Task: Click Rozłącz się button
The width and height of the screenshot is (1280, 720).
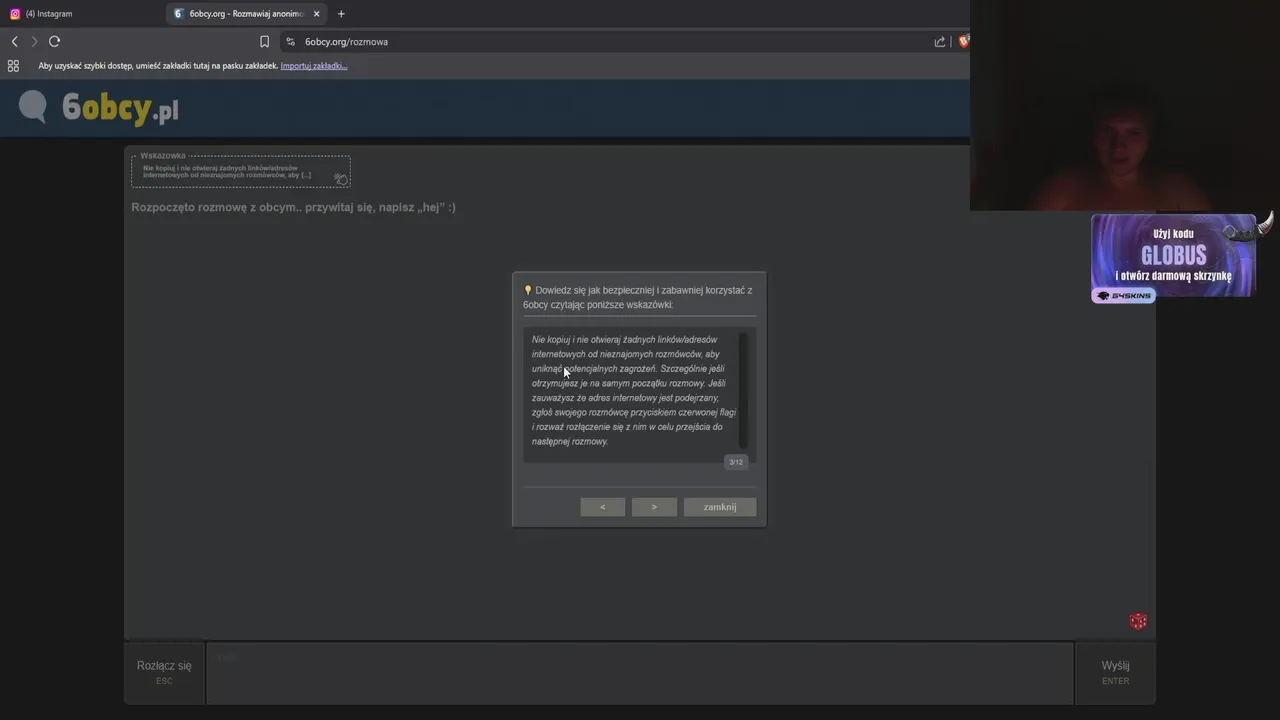Action: pyautogui.click(x=164, y=672)
